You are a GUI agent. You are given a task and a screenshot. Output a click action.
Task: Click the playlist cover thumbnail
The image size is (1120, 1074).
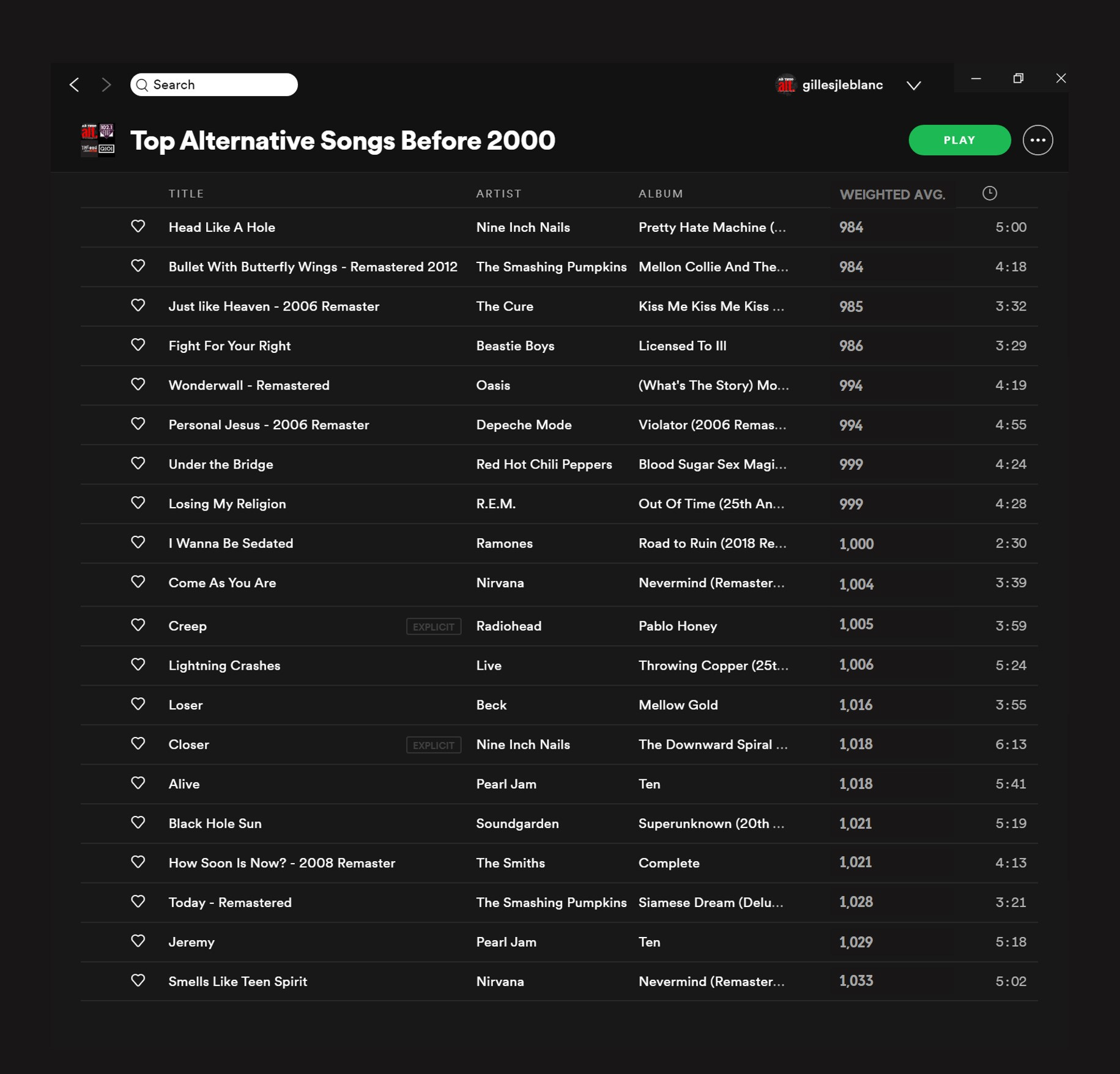pos(98,140)
